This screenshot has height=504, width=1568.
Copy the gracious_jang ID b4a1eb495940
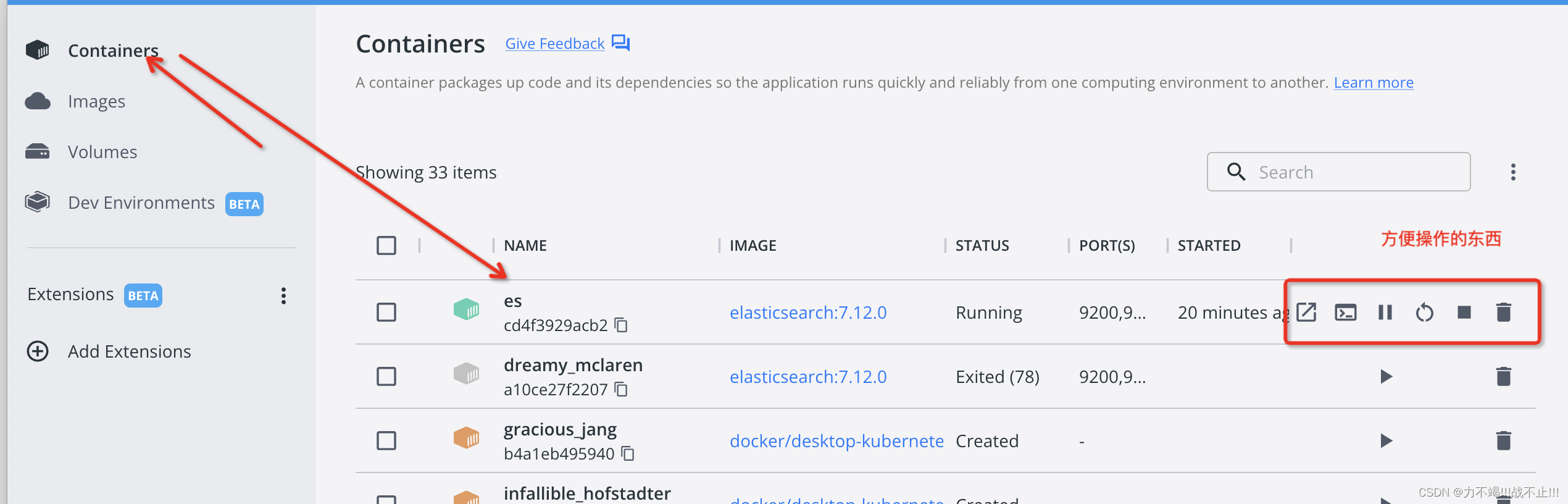(628, 454)
